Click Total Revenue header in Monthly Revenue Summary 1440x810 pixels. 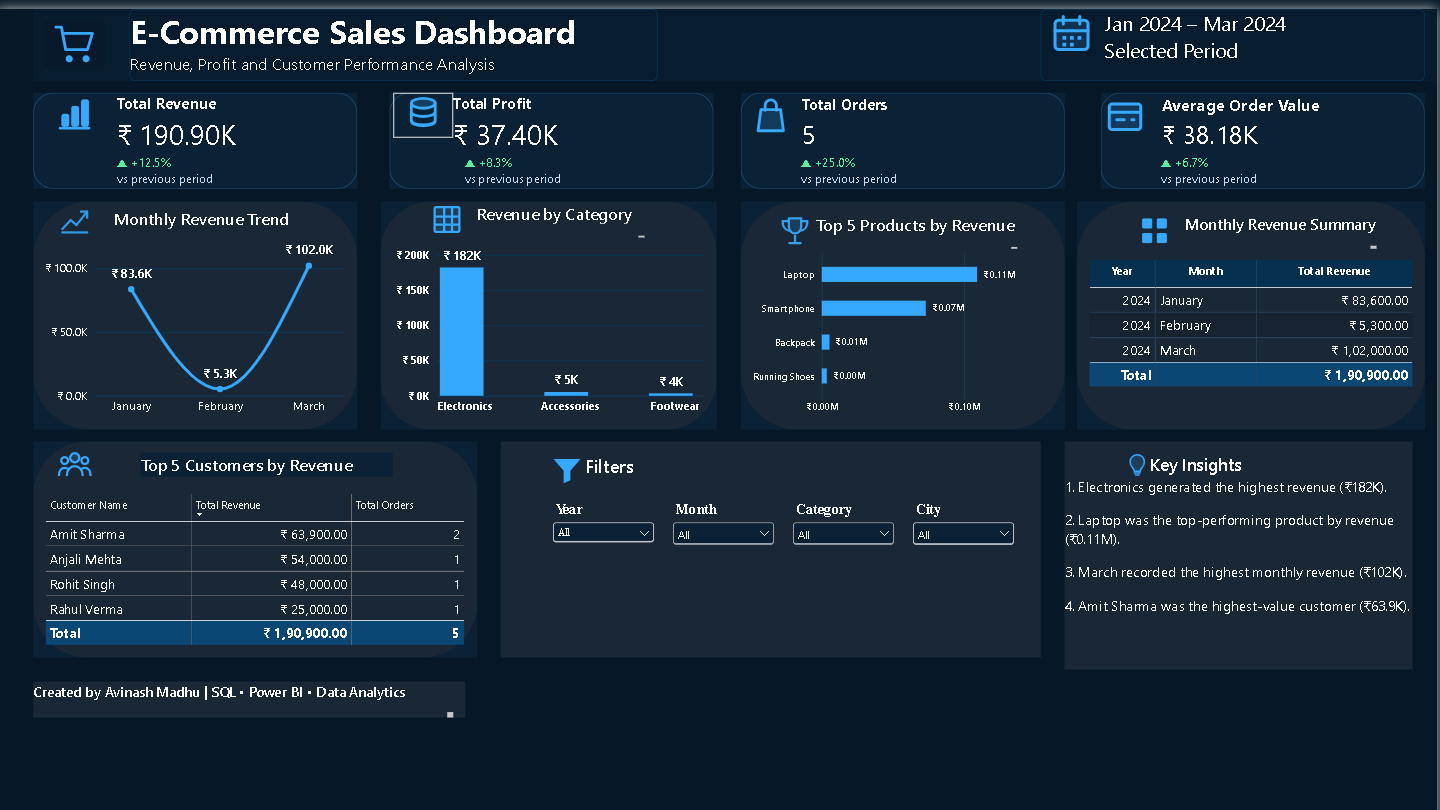pos(1334,271)
